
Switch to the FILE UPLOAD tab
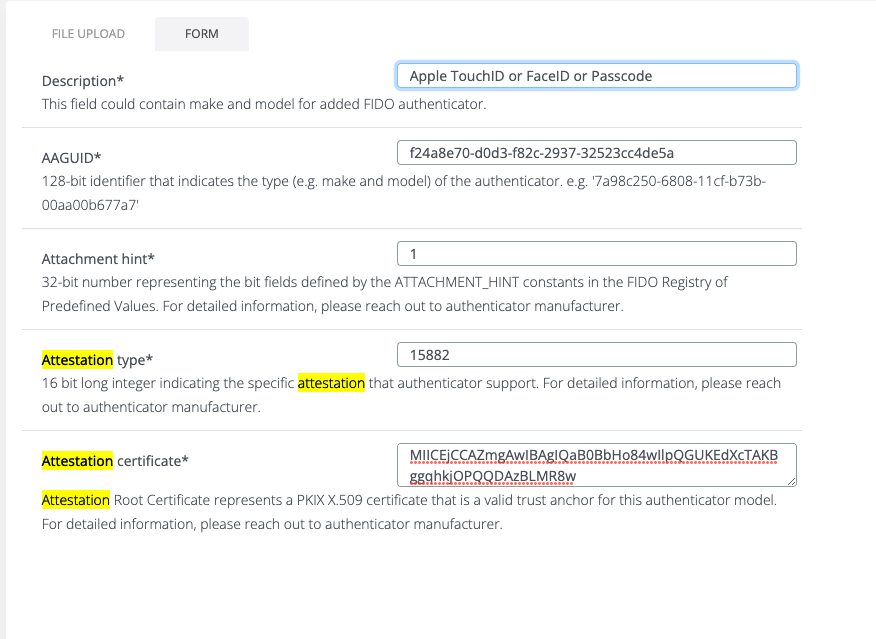(88, 34)
